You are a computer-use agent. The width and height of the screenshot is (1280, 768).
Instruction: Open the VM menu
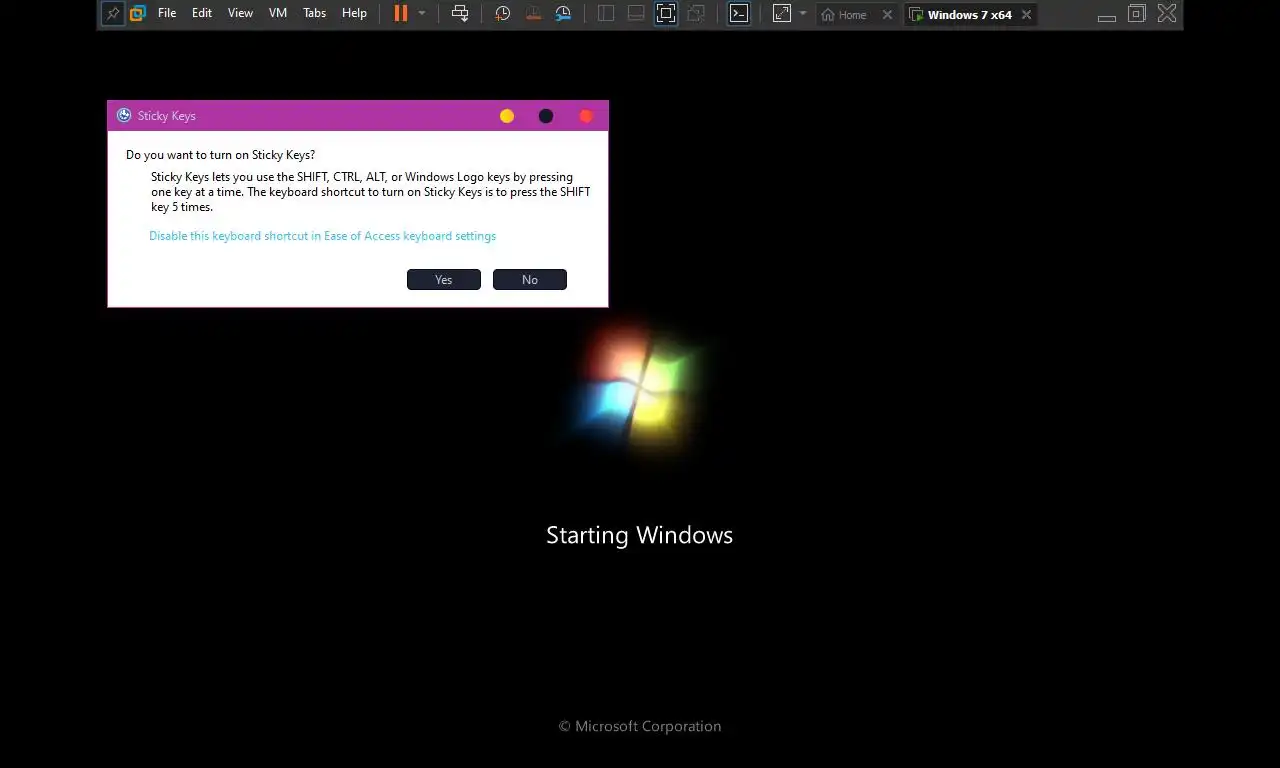pyautogui.click(x=278, y=14)
